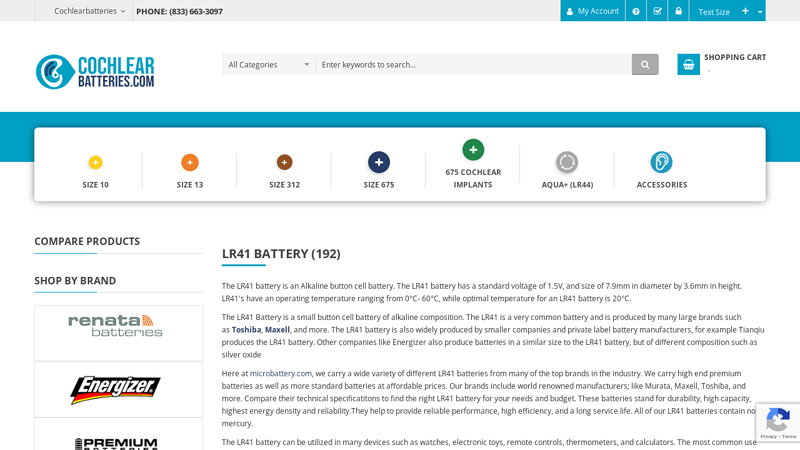Choose the Accessories ear icon

(661, 162)
